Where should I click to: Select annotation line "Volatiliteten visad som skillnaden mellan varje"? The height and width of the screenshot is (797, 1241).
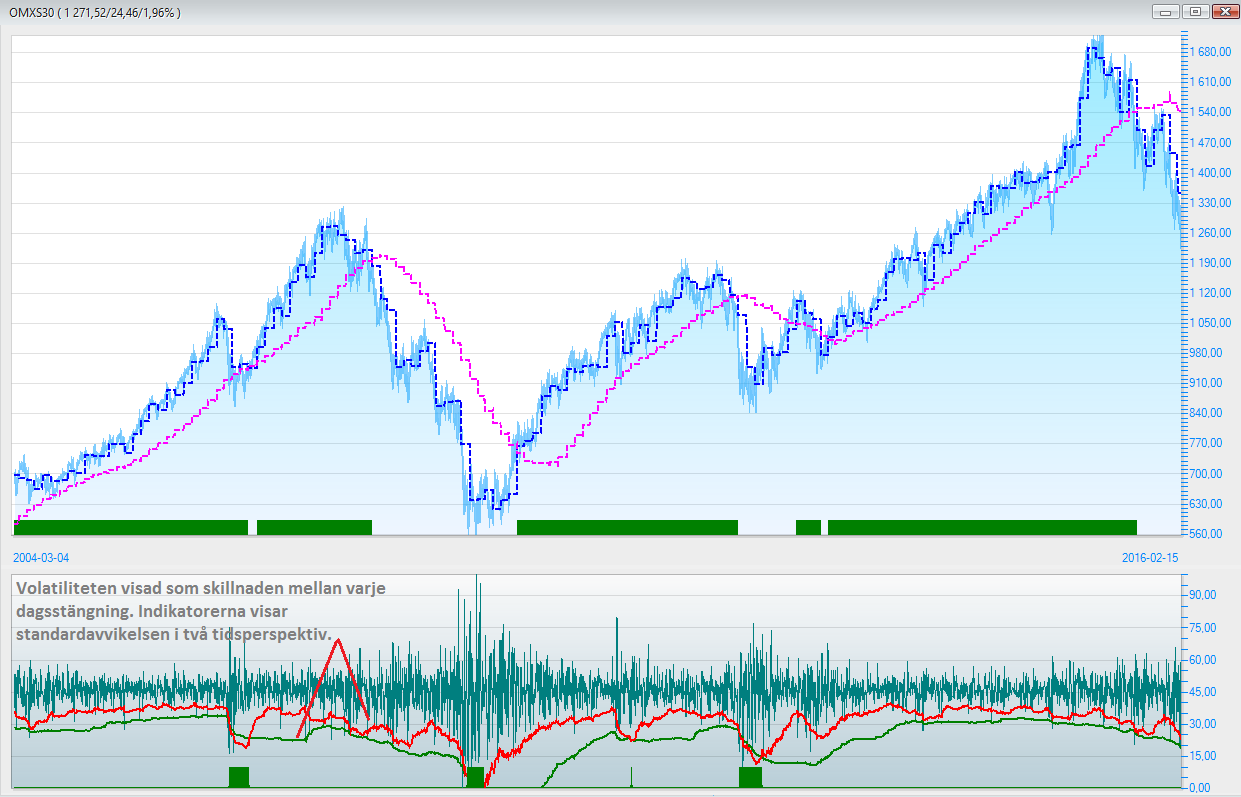[201, 588]
